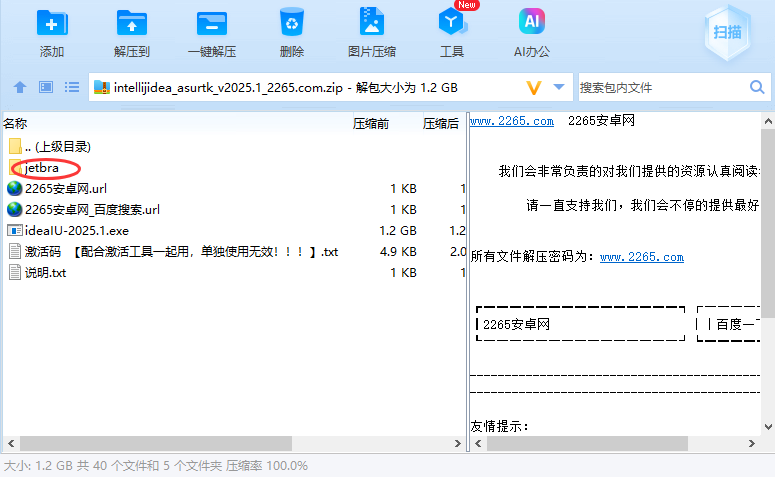Open the AI办公 icon
The width and height of the screenshot is (775, 477).
point(532,22)
